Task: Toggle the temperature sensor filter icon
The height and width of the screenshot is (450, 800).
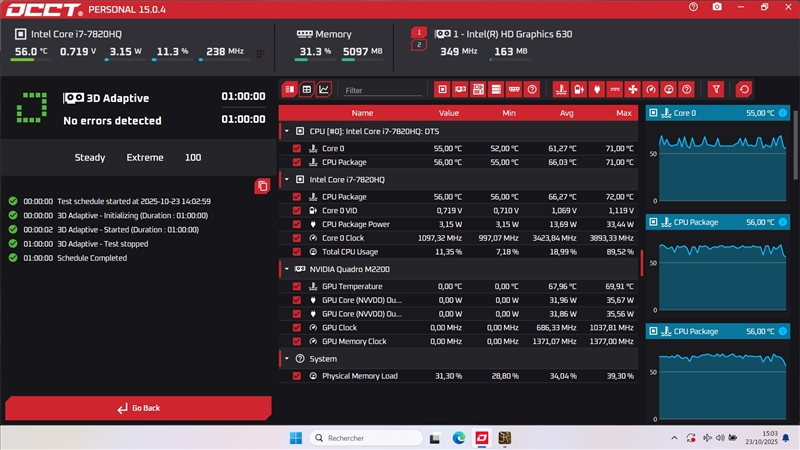Action: point(561,90)
